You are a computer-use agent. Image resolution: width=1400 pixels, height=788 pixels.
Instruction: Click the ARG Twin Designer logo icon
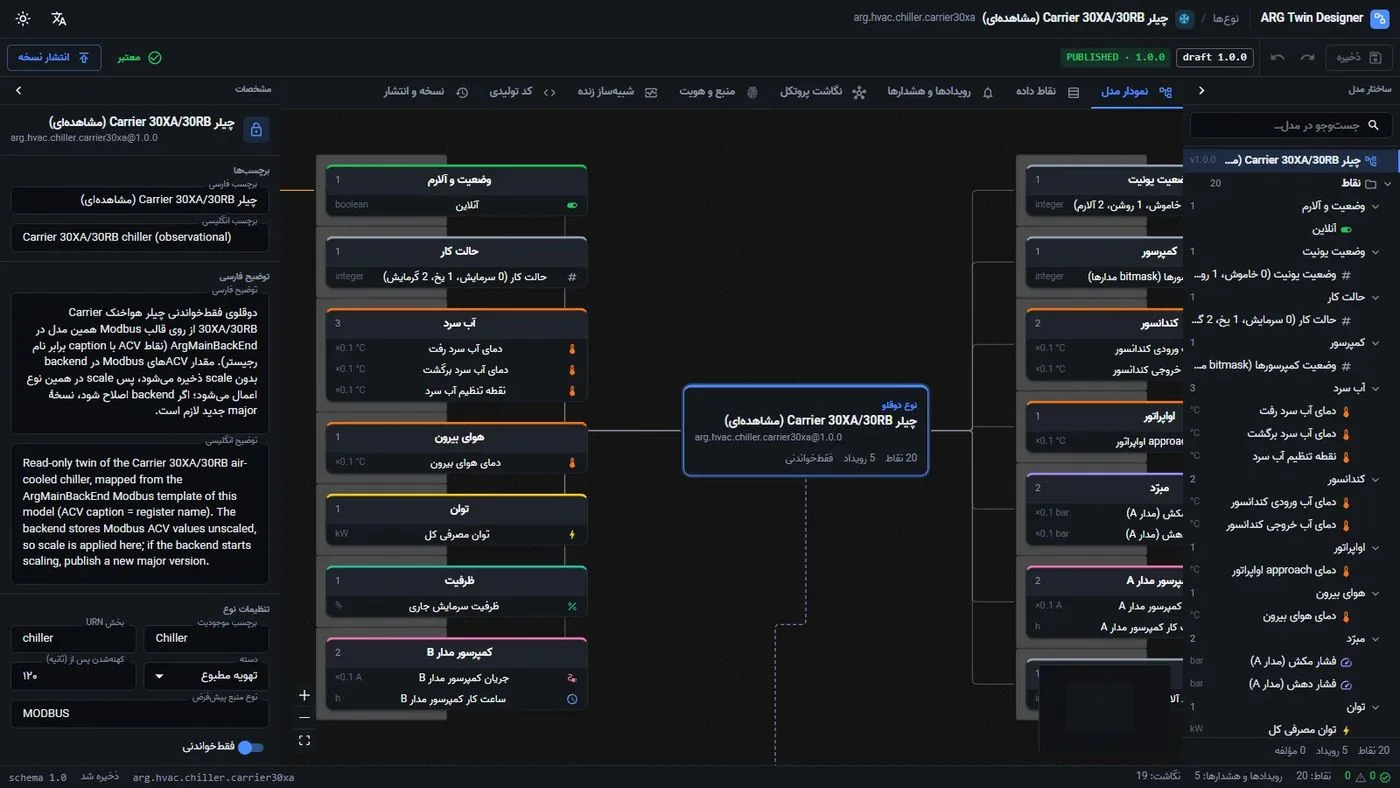pyautogui.click(x=1380, y=18)
